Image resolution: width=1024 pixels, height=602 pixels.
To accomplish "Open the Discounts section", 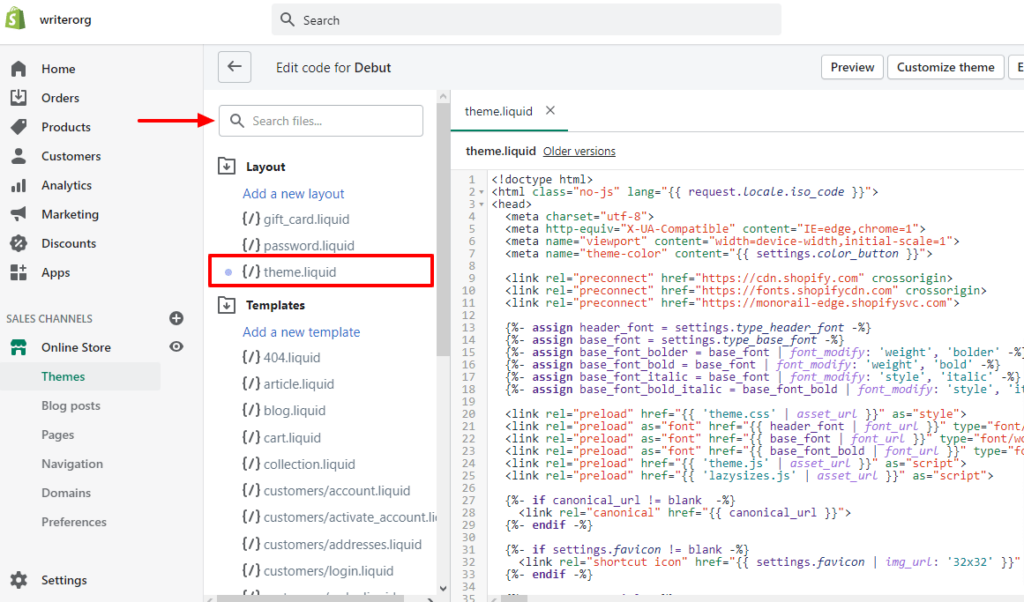I will pos(69,243).
